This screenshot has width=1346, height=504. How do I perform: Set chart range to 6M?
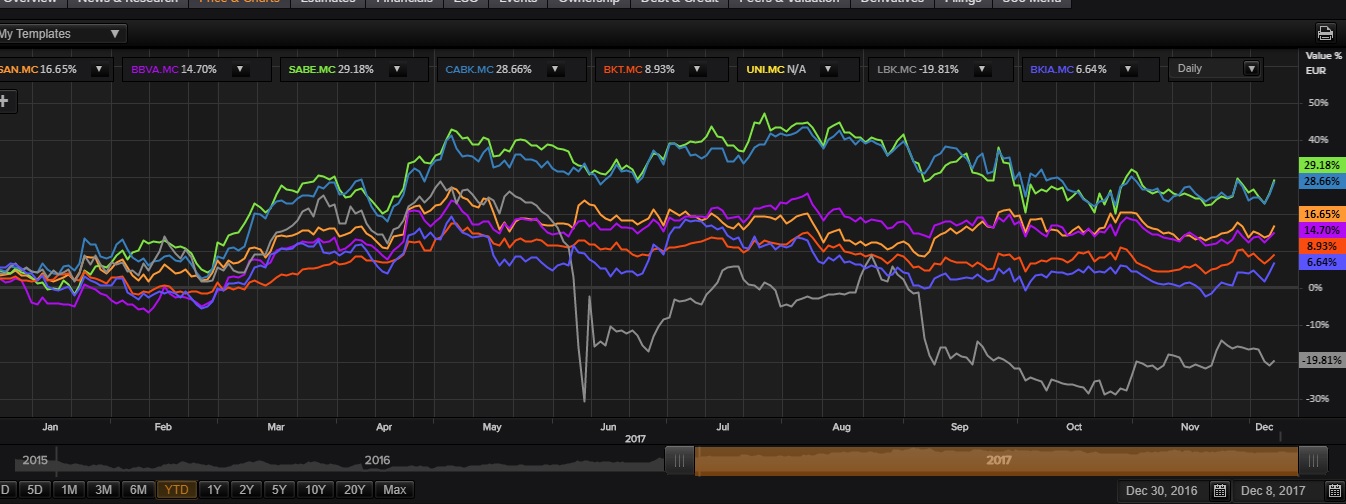point(138,490)
